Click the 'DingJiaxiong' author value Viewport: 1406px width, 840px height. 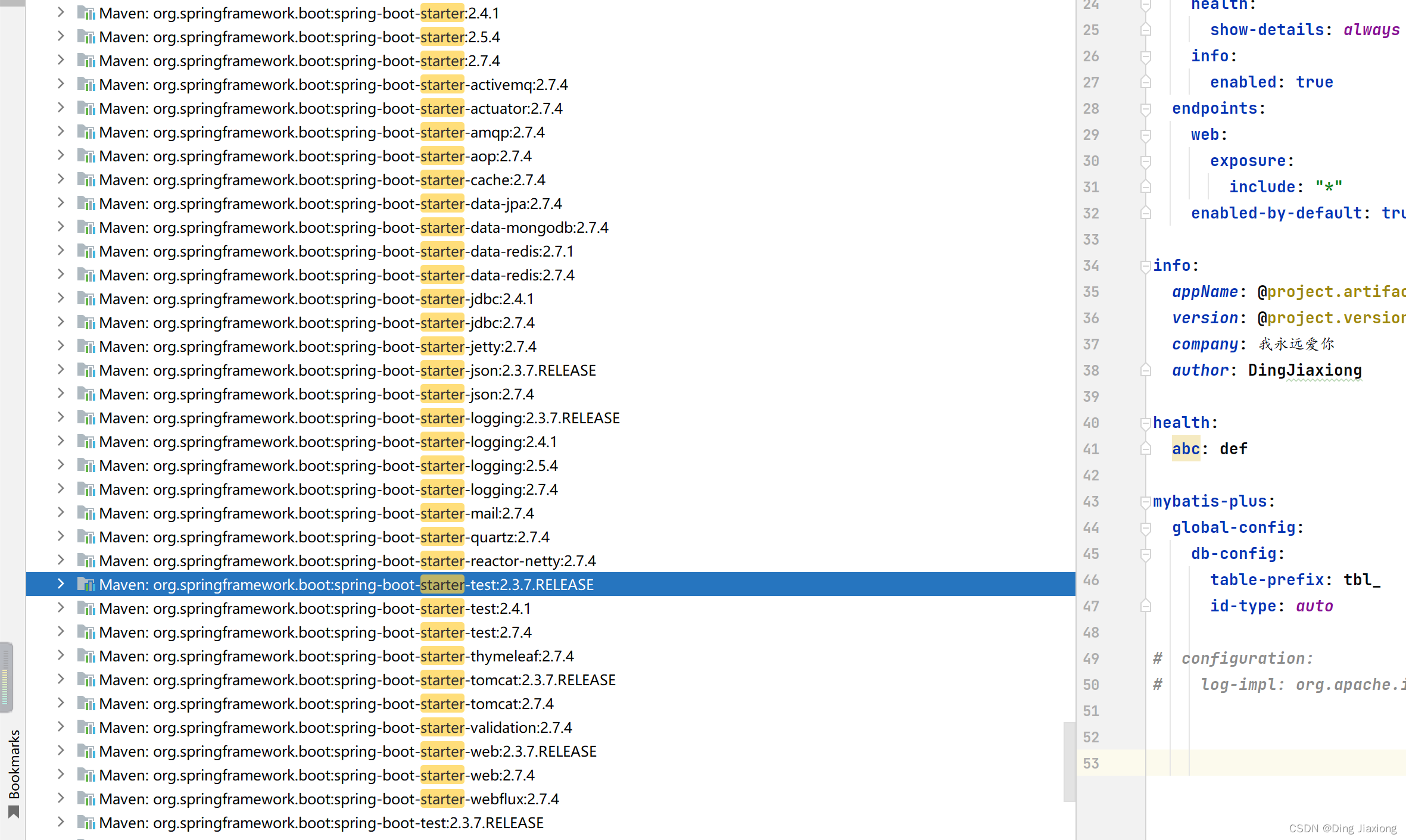1305,370
